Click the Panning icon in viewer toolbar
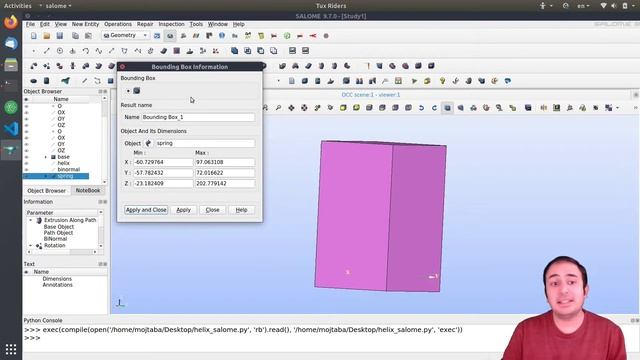Image resolution: width=640 pixels, height=360 pixels. coord(291,108)
